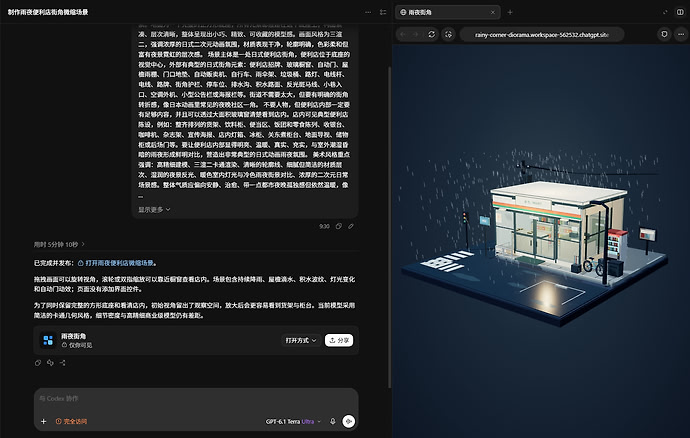
Task: Click the conversation title 制作雨夜便利店街角微缩场景
Action: pyautogui.click(x=48, y=12)
